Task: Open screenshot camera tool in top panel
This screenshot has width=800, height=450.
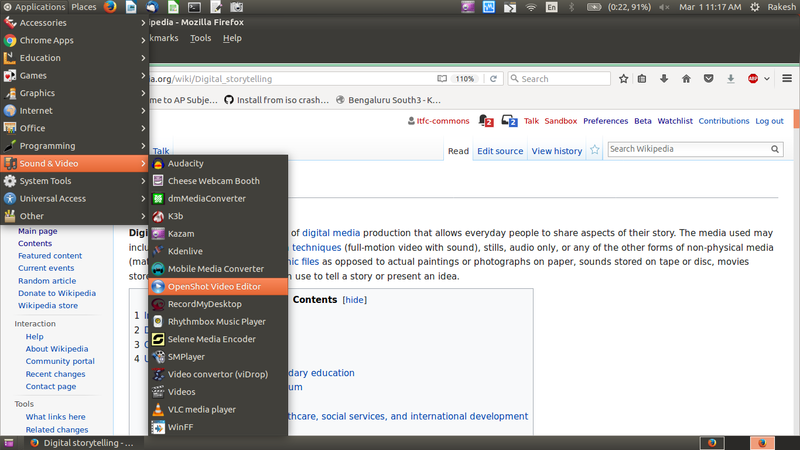Action: coord(236,7)
